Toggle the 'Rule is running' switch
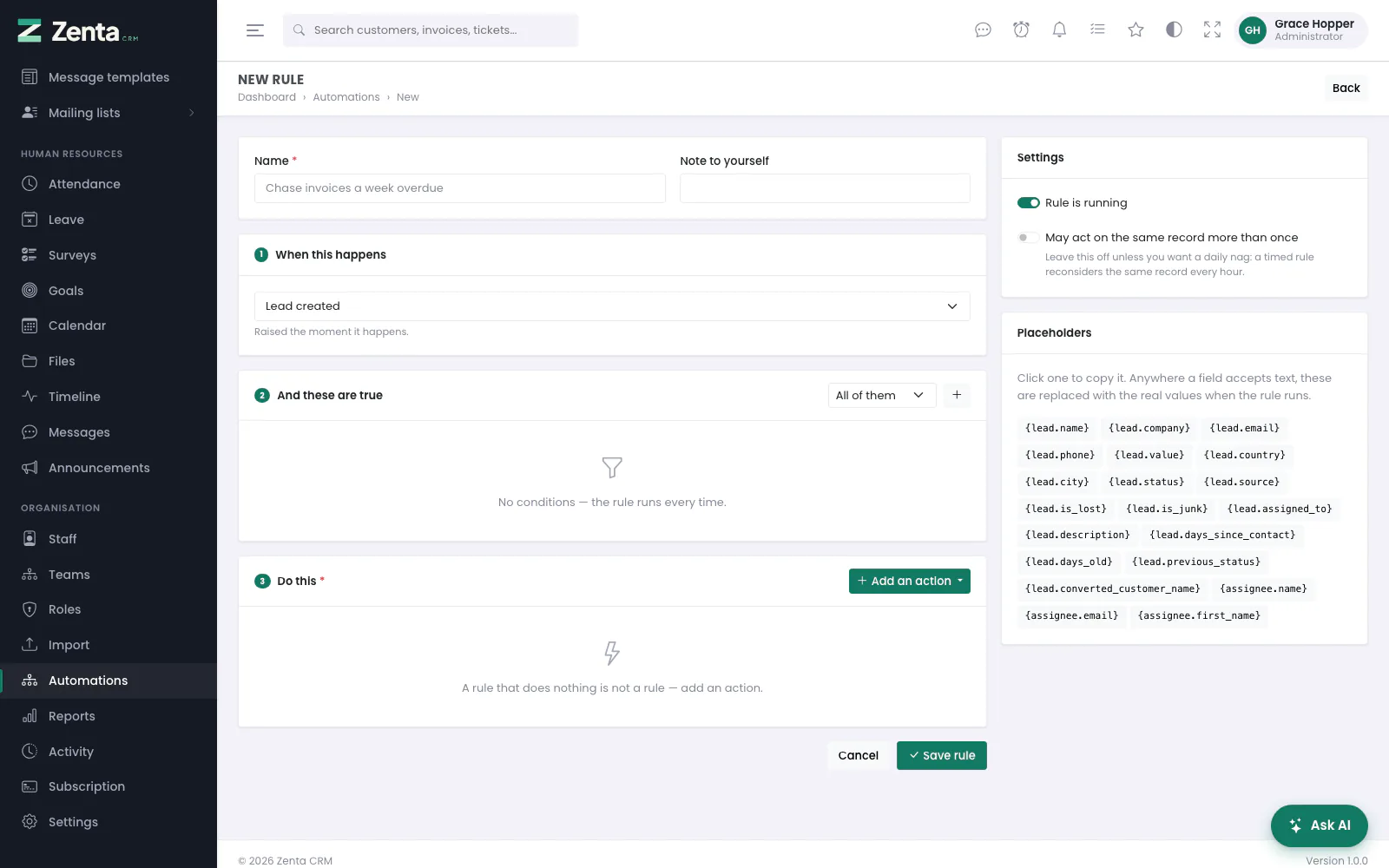 pyautogui.click(x=1029, y=203)
